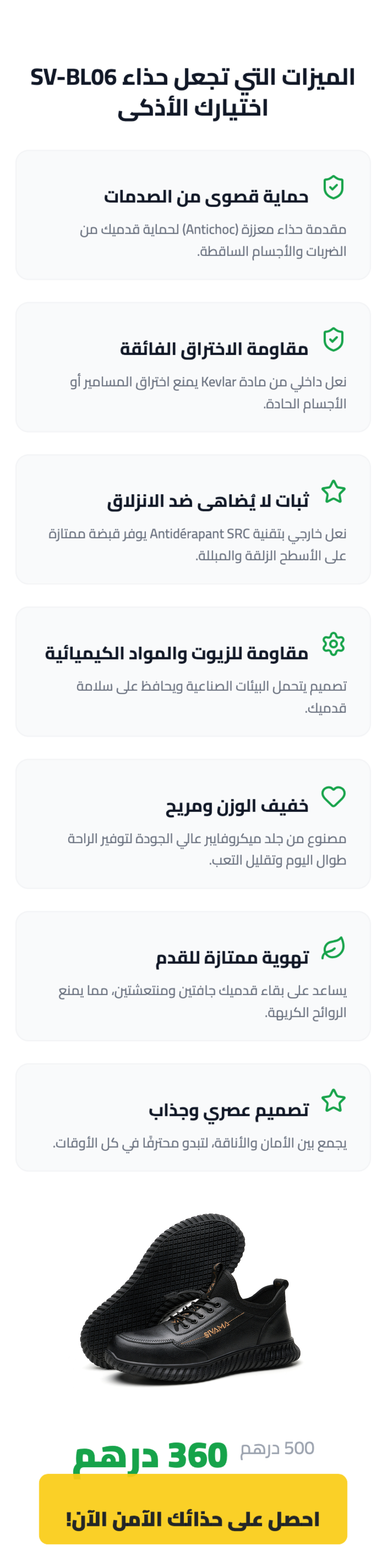Click the heading خفيف الوزن ومريح

tap(237, 806)
